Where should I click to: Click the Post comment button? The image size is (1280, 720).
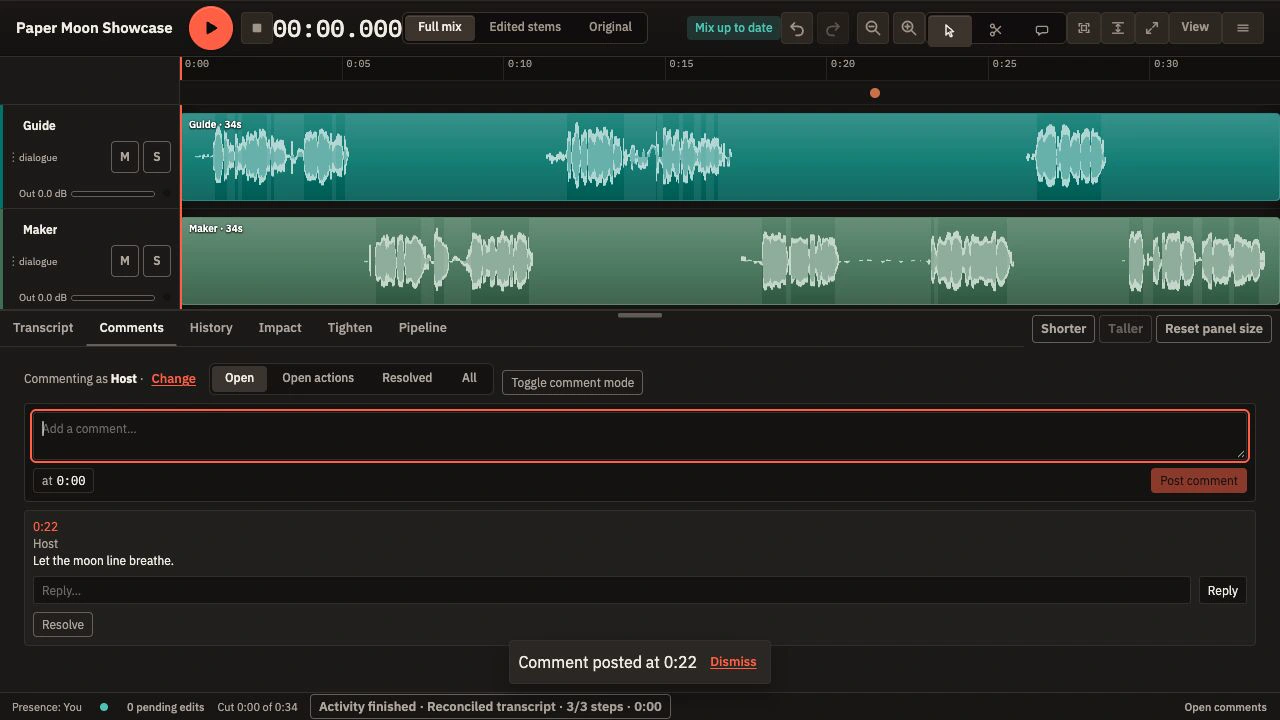1198,481
